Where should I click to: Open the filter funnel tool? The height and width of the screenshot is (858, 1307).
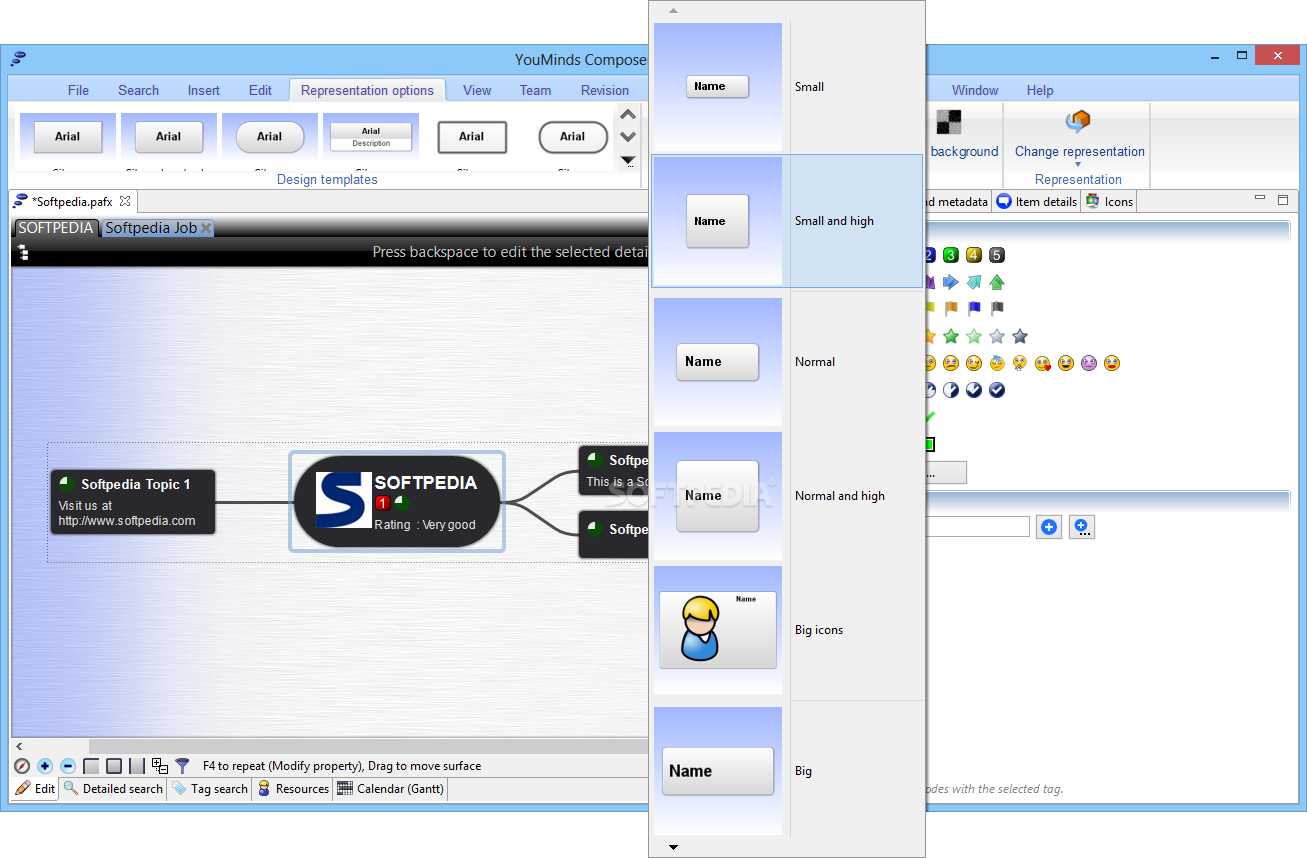(182, 766)
